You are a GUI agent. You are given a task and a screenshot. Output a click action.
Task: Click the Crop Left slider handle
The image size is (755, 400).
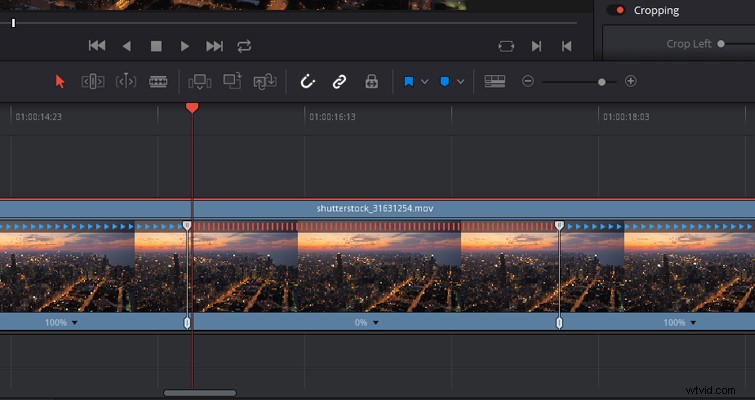point(721,44)
